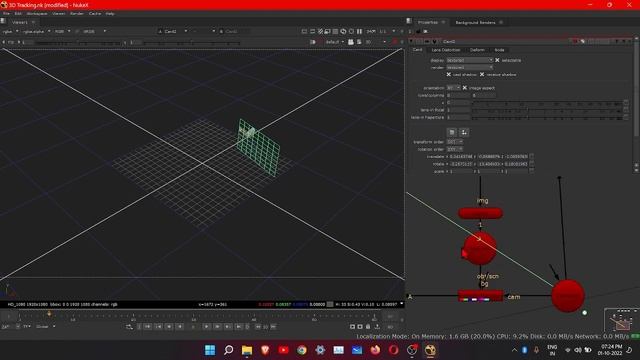Viewport: 640px width, 360px height.
Task: Click the translate animation menu icon
Action: point(531,156)
